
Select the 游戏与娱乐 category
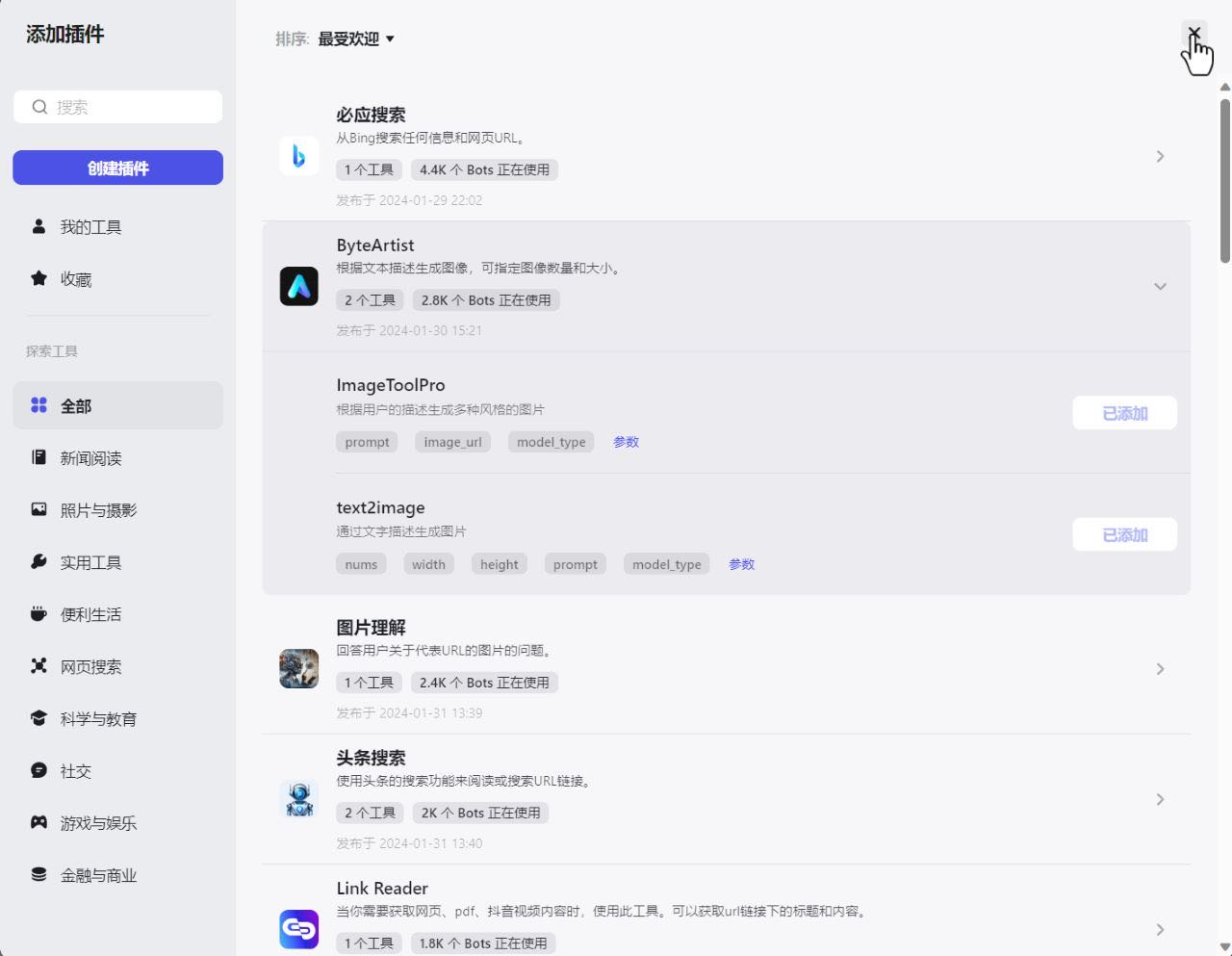[x=98, y=823]
